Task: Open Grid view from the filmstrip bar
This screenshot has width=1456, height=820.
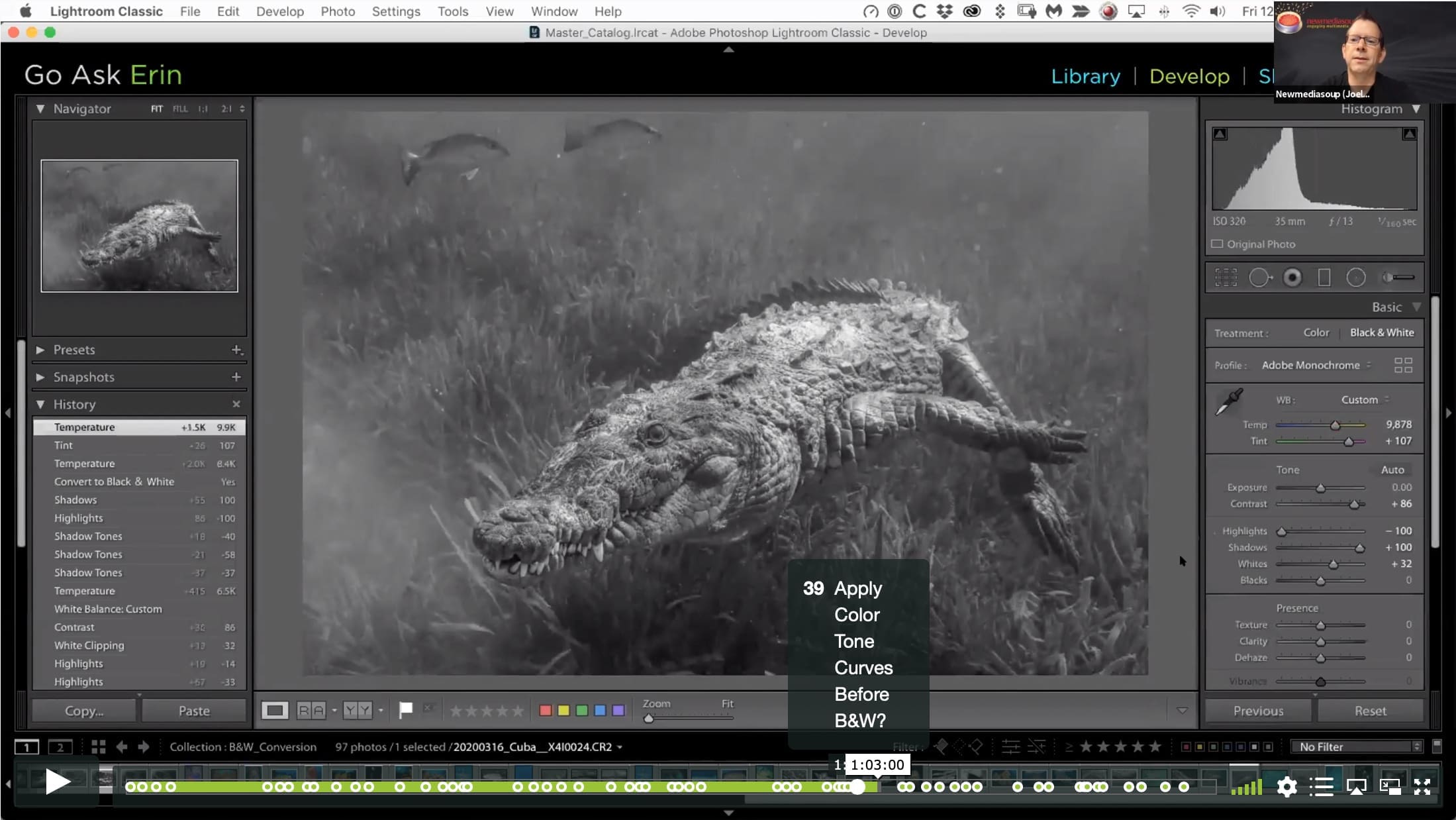Action: click(x=99, y=746)
